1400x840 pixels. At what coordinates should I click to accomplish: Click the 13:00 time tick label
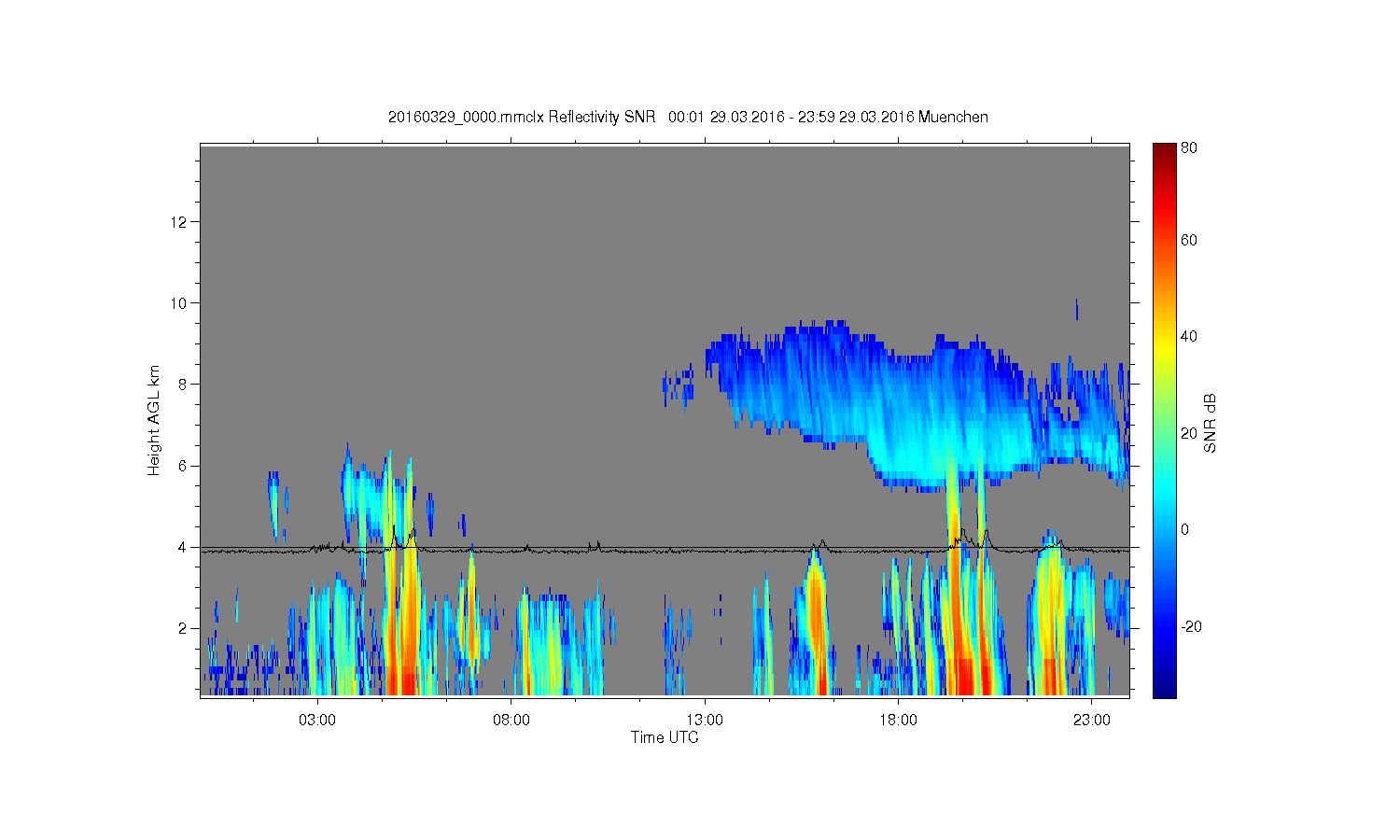(x=705, y=721)
